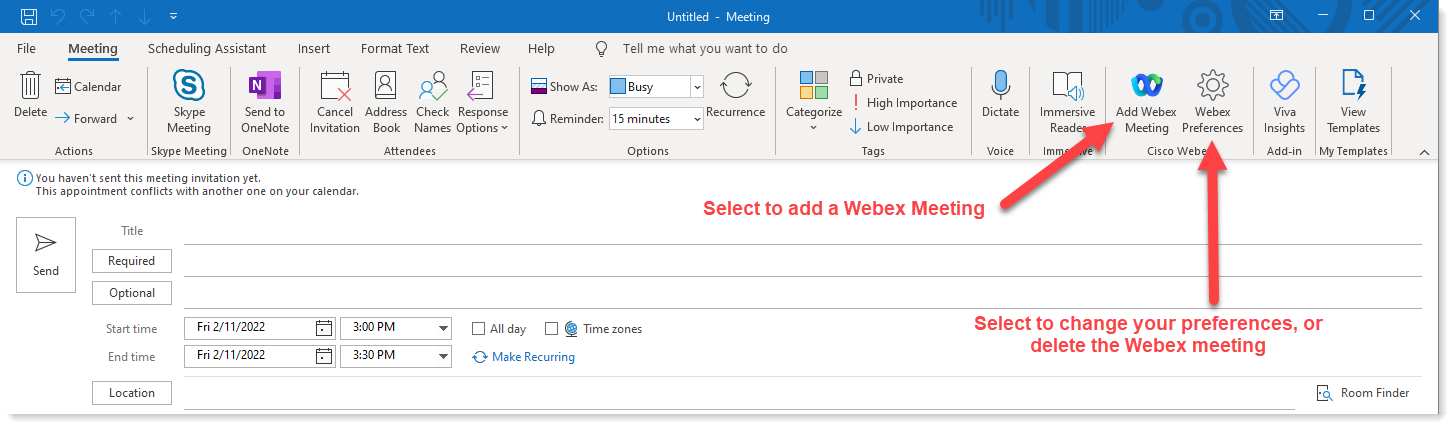1454x429 pixels.
Task: Mark meeting as Private
Action: [x=876, y=79]
